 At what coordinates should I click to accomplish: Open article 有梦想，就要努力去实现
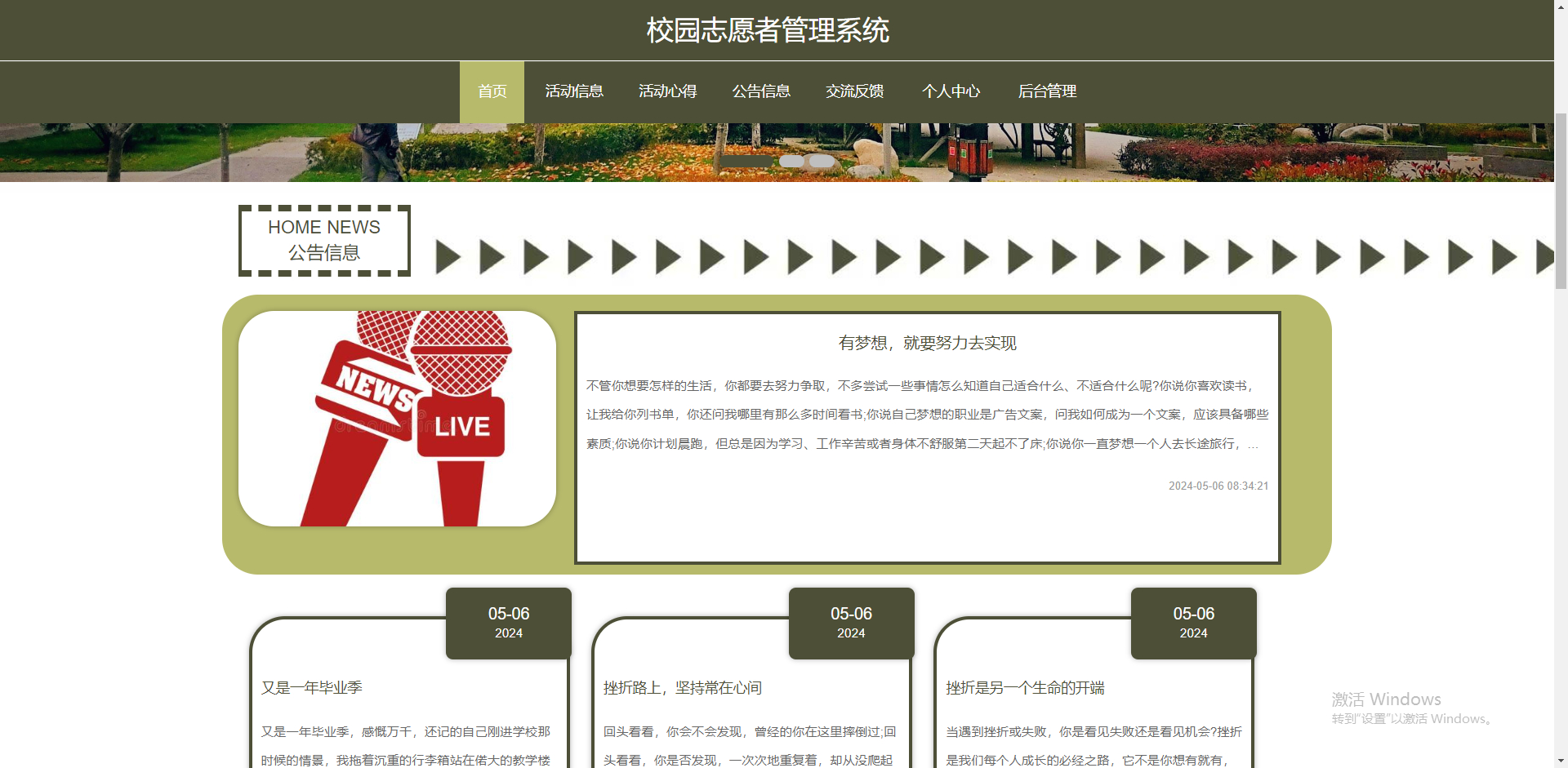[x=927, y=344]
